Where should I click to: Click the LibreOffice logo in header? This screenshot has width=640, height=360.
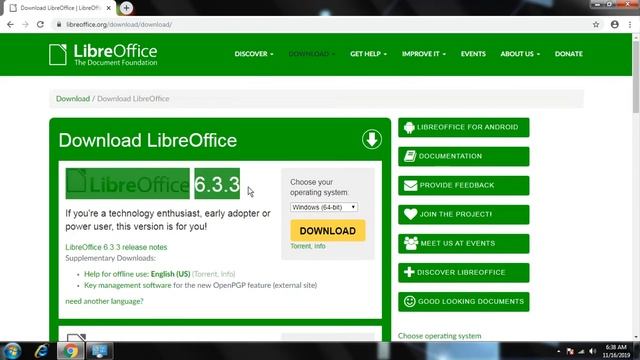(103, 54)
